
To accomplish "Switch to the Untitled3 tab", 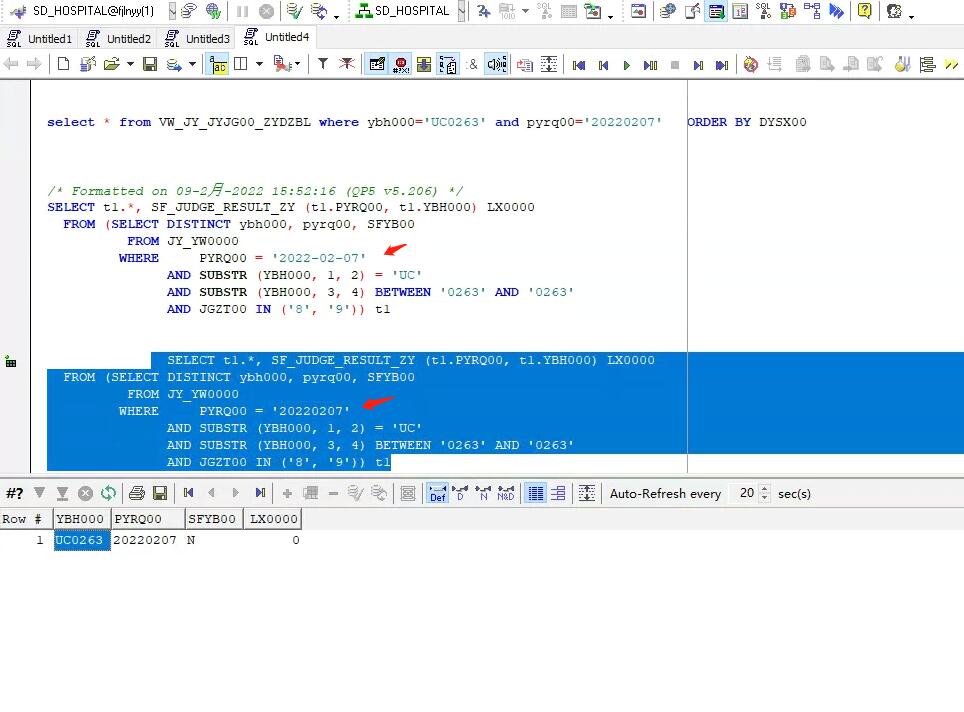I will [207, 39].
